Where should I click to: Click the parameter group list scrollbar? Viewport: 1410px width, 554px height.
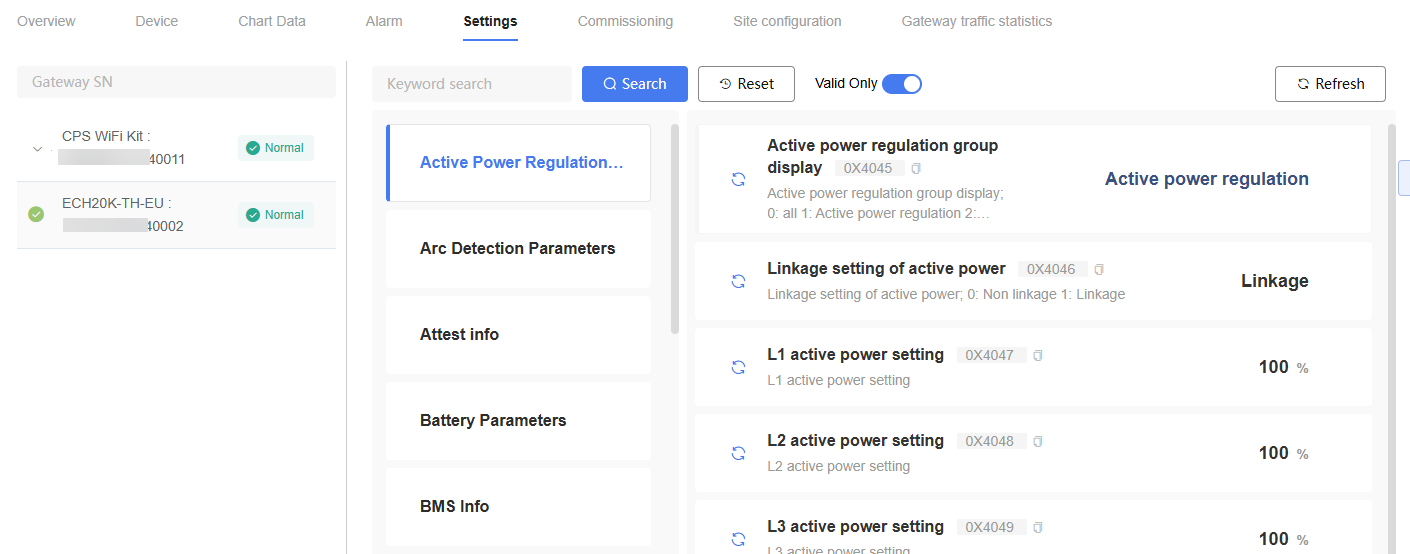674,229
